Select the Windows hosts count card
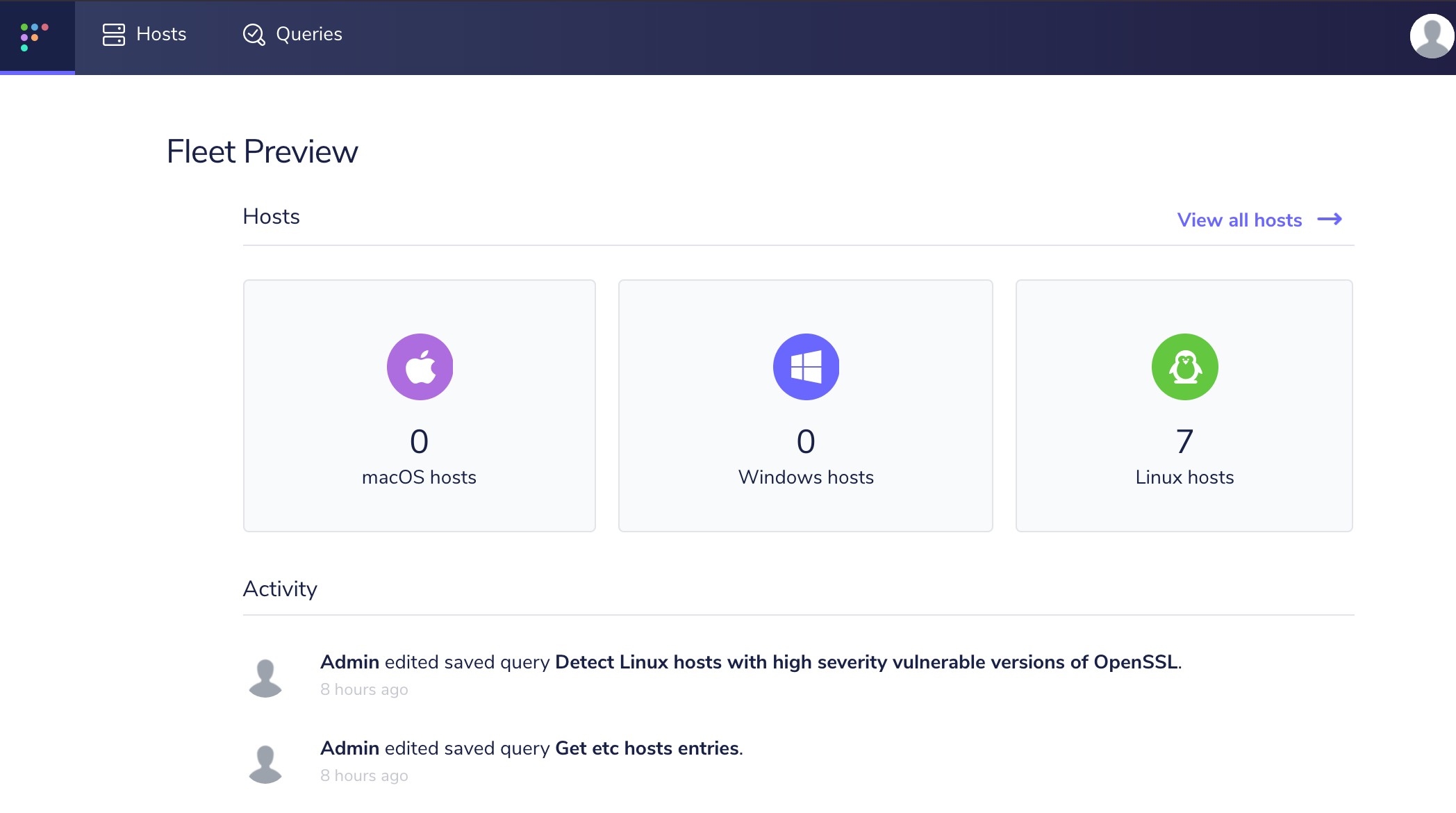The width and height of the screenshot is (1456, 813). [x=805, y=405]
